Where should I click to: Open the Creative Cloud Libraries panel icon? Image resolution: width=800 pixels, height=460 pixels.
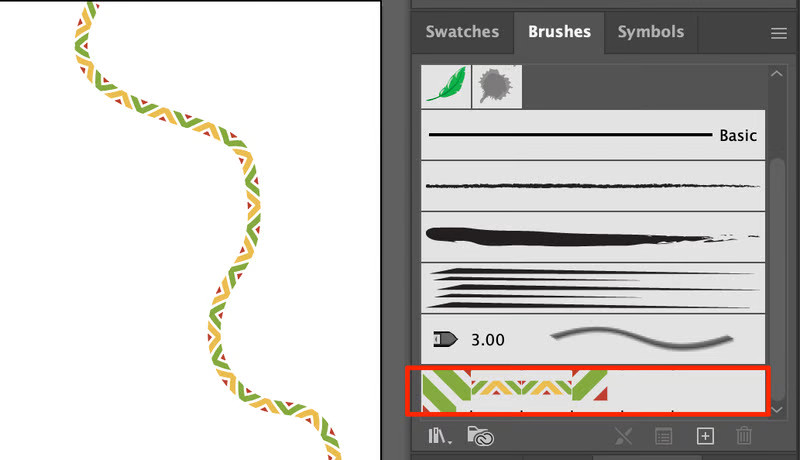point(480,436)
